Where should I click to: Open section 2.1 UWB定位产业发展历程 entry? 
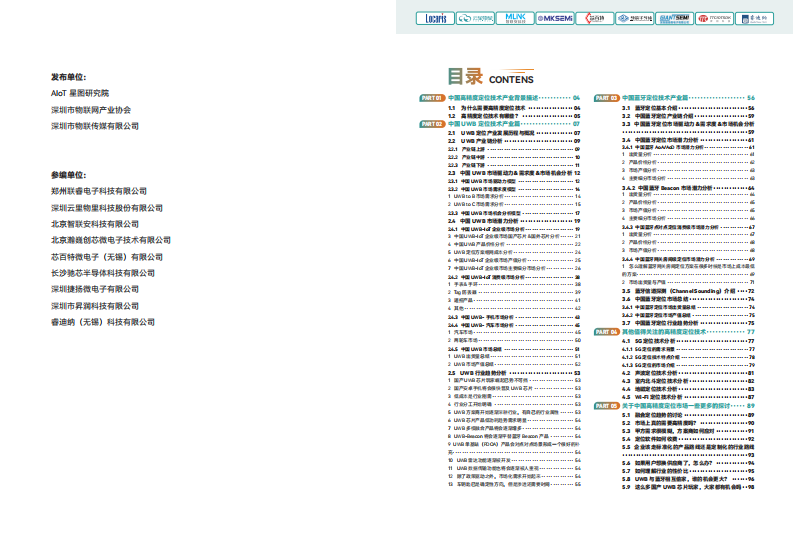tap(505, 132)
